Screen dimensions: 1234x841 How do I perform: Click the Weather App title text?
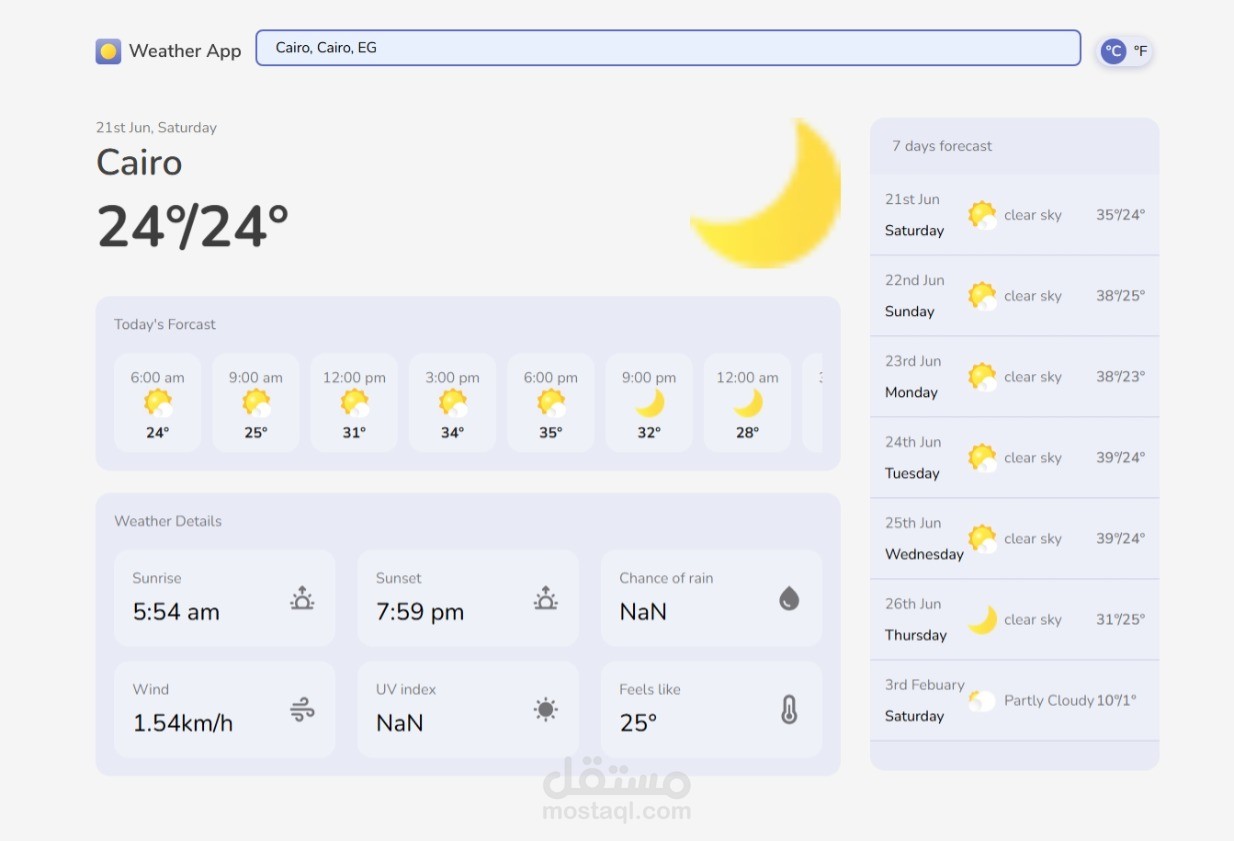(x=185, y=51)
